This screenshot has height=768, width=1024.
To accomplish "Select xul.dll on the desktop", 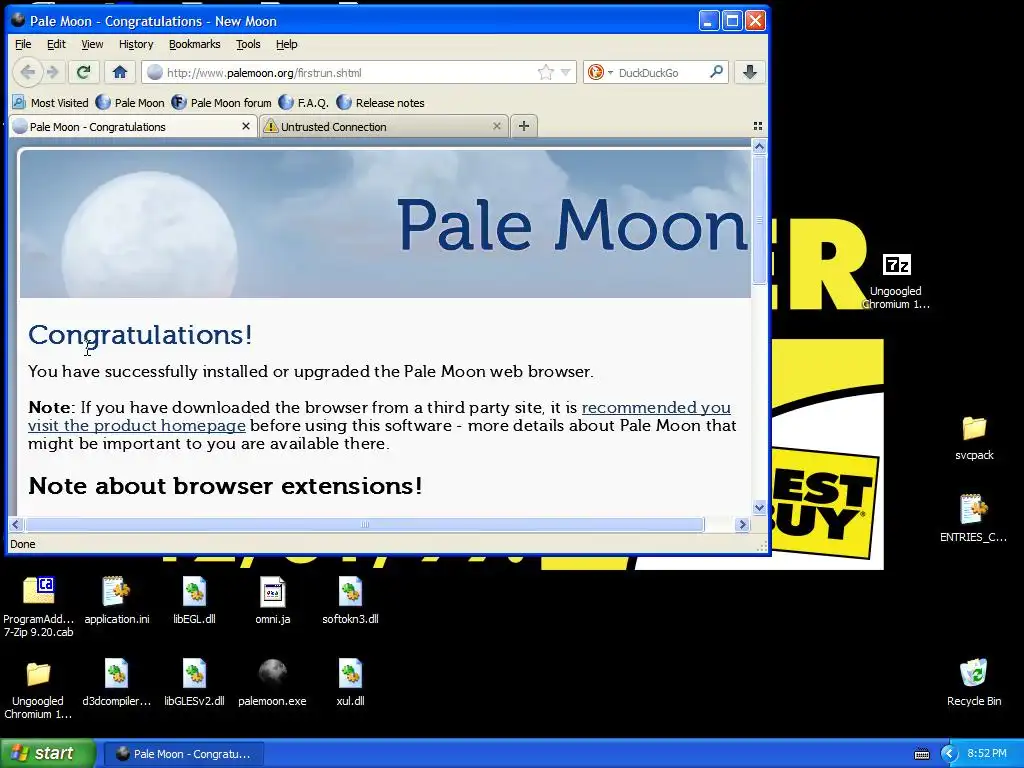I will point(350,682).
